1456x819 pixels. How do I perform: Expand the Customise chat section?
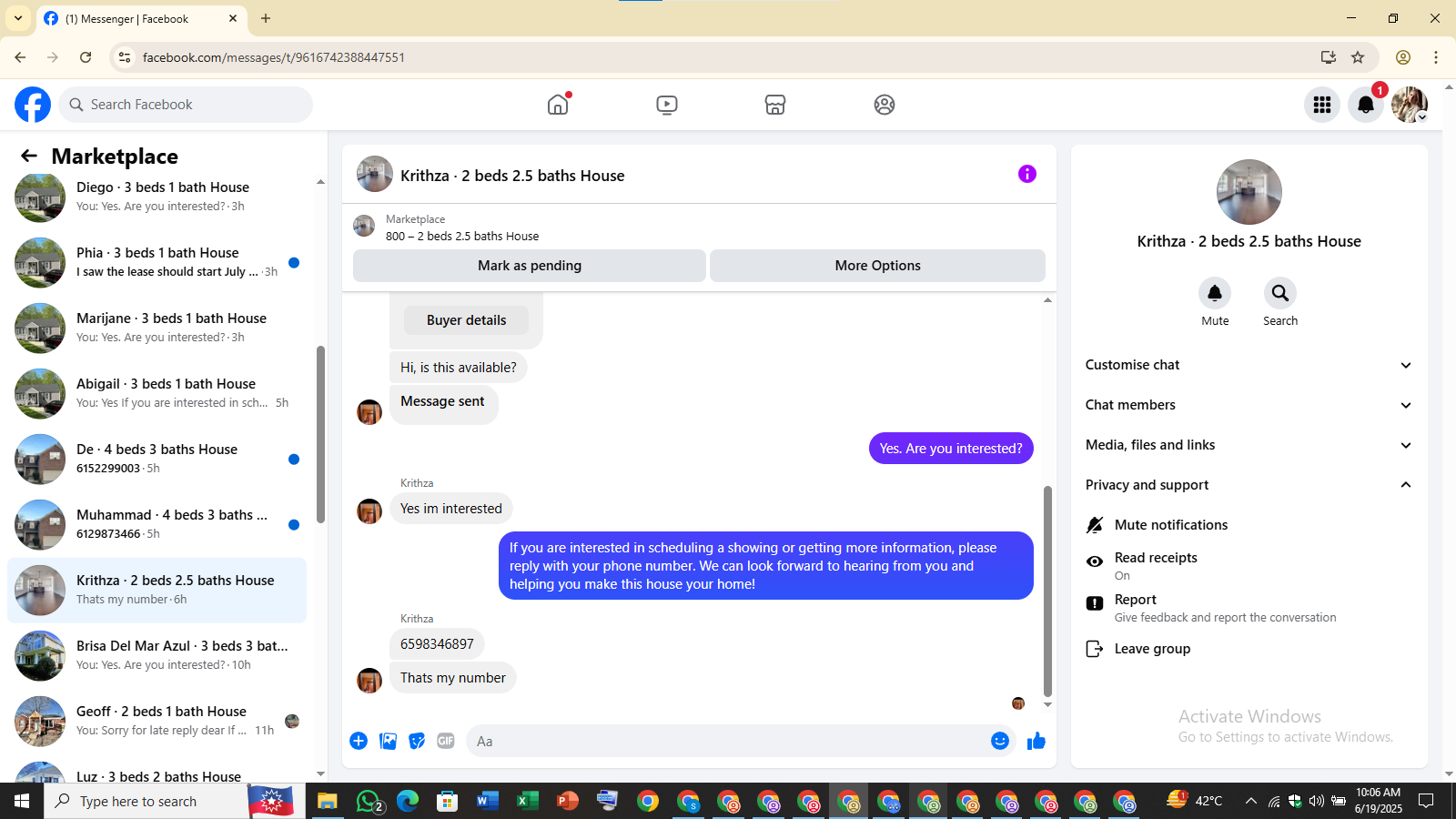pyautogui.click(x=1249, y=365)
